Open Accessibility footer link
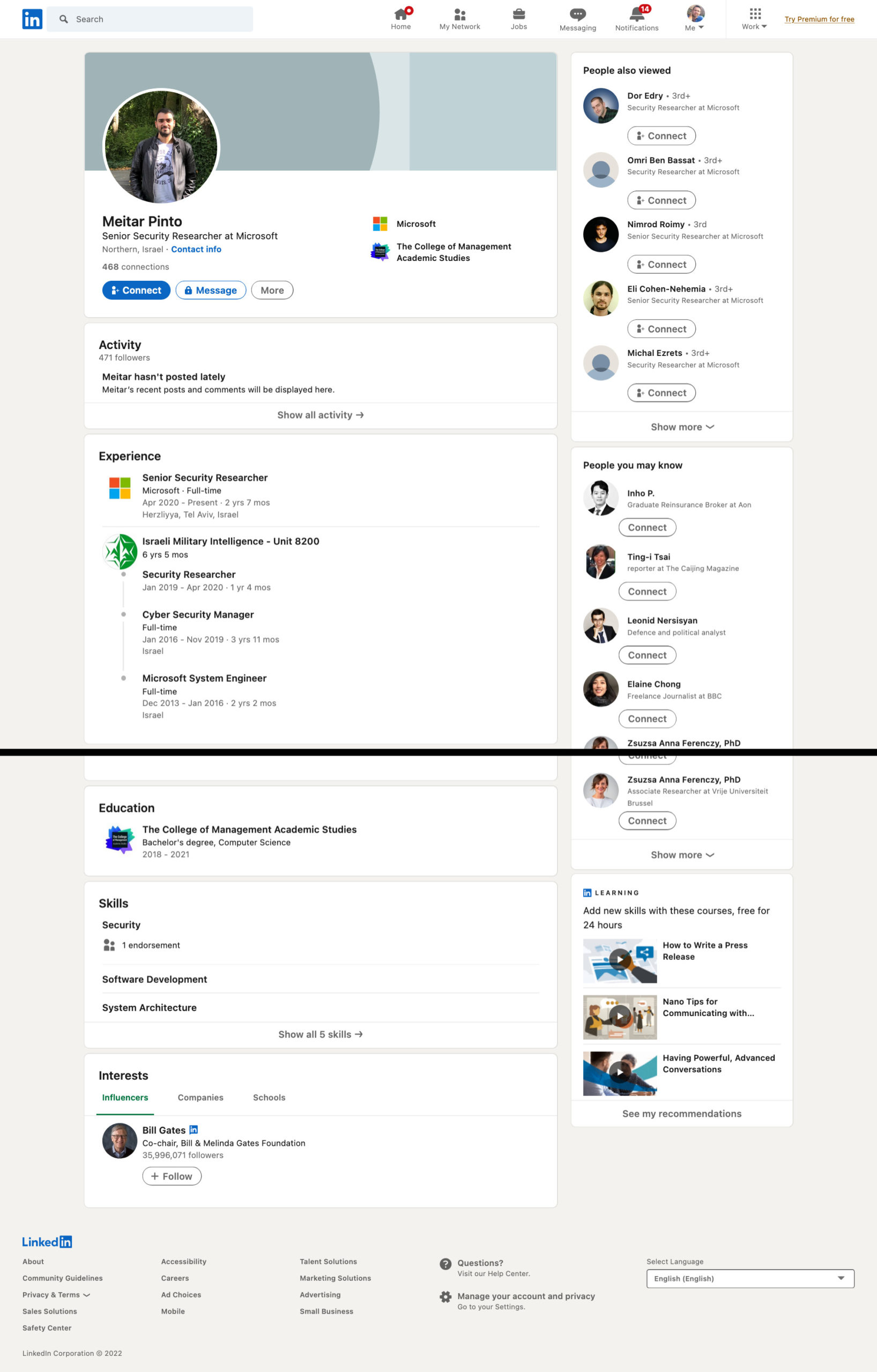Image resolution: width=877 pixels, height=1372 pixels. click(183, 1262)
